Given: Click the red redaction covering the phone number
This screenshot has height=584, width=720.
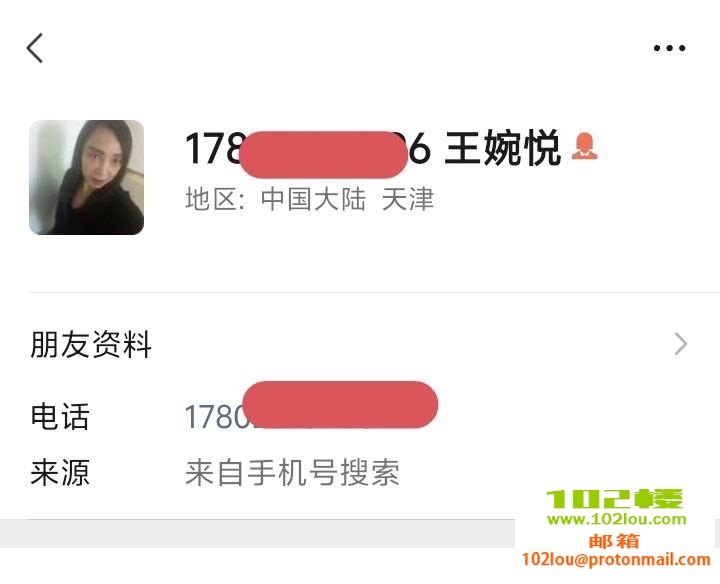Looking at the screenshot, I should pyautogui.click(x=340, y=404).
